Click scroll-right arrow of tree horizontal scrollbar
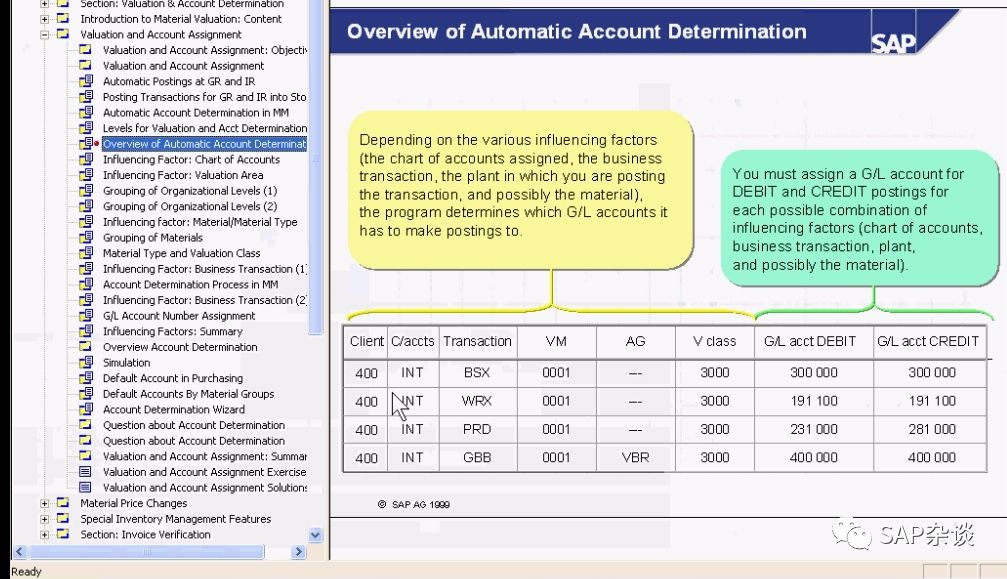This screenshot has height=579, width=1007. (299, 551)
